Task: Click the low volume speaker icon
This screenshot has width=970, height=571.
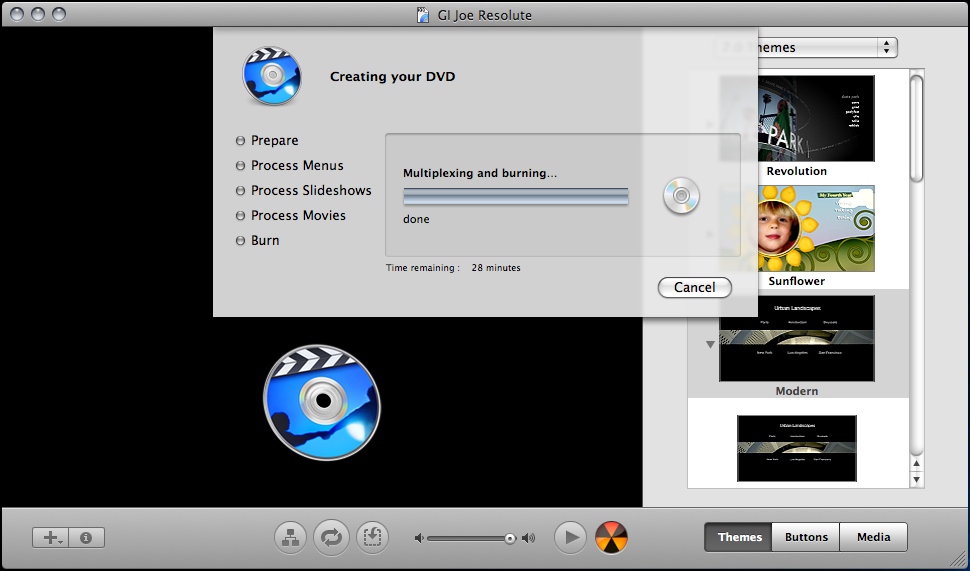Action: click(419, 538)
